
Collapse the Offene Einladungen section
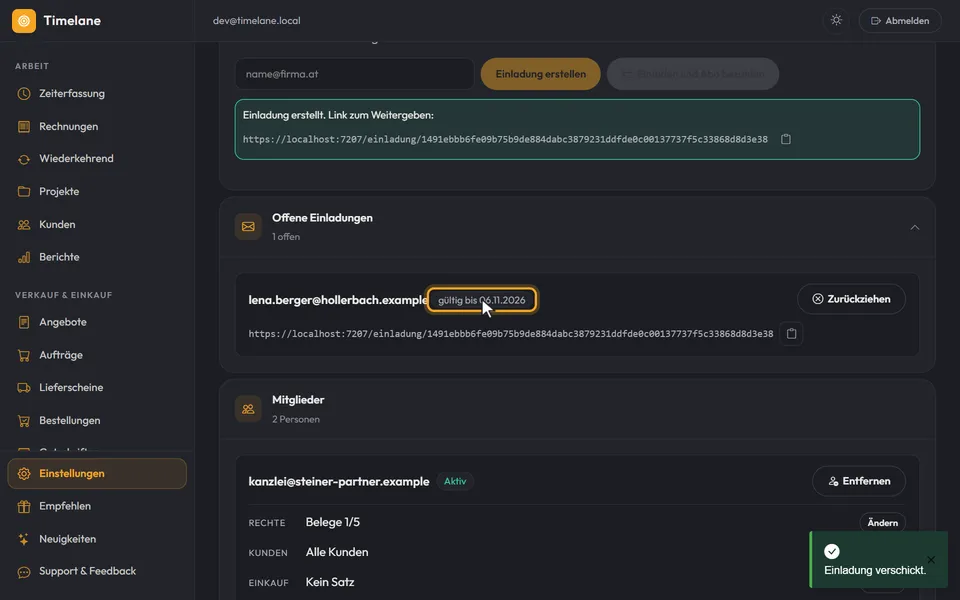click(x=915, y=227)
